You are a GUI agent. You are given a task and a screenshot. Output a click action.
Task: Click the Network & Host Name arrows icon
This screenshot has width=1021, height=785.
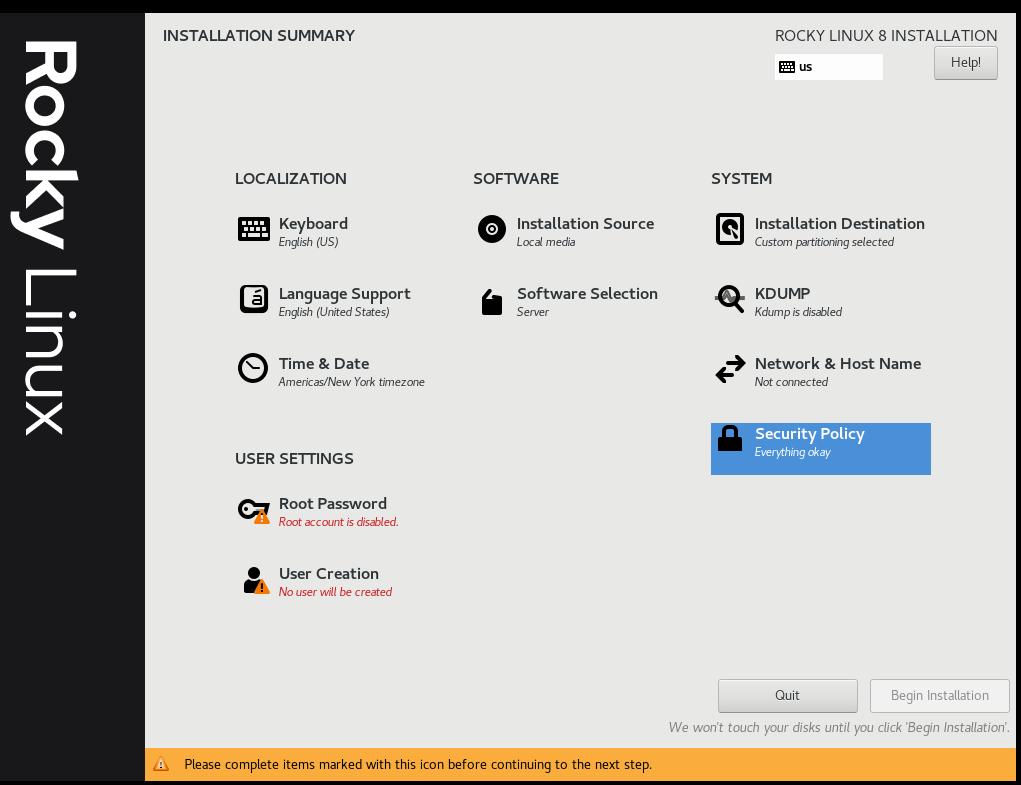point(730,369)
